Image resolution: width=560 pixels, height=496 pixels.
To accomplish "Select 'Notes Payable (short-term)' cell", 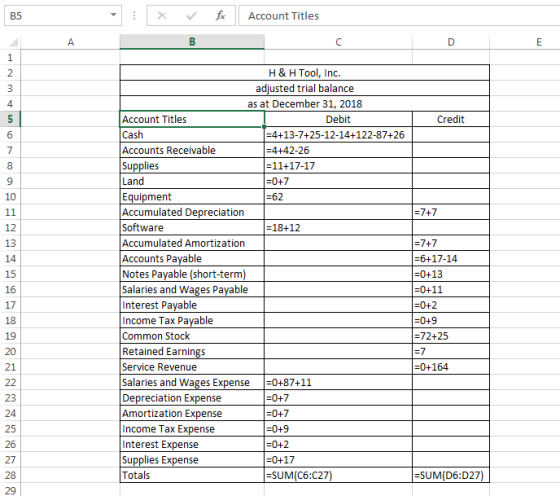I will 192,274.
